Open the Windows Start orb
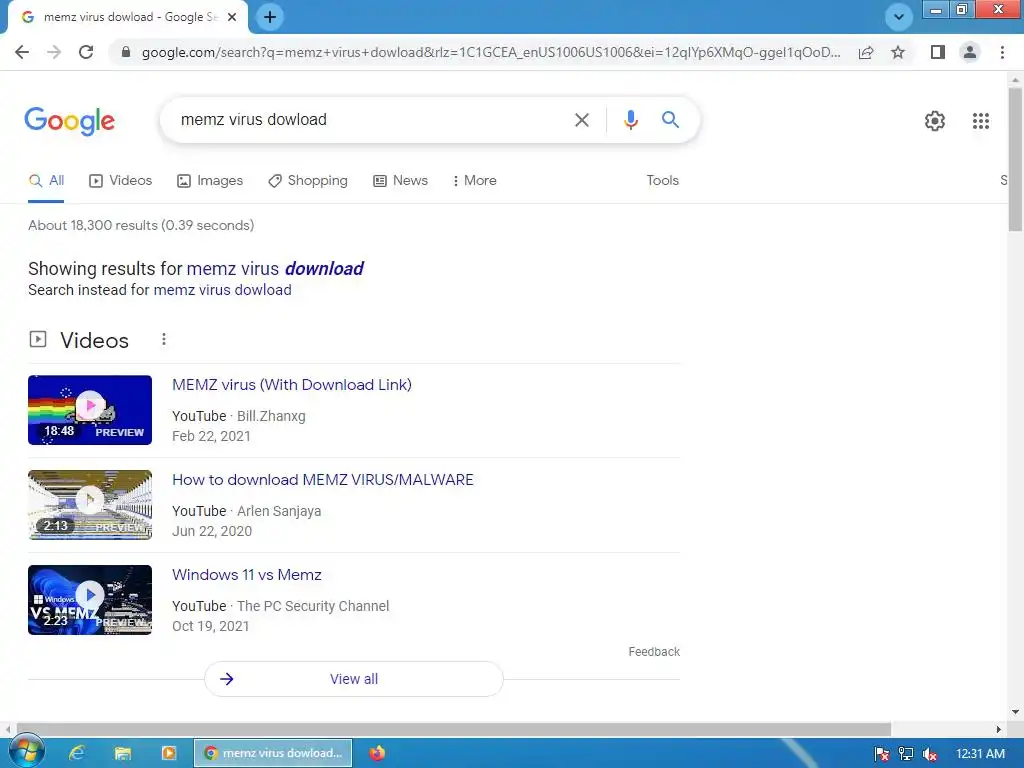Viewport: 1024px width, 768px height. tap(26, 752)
